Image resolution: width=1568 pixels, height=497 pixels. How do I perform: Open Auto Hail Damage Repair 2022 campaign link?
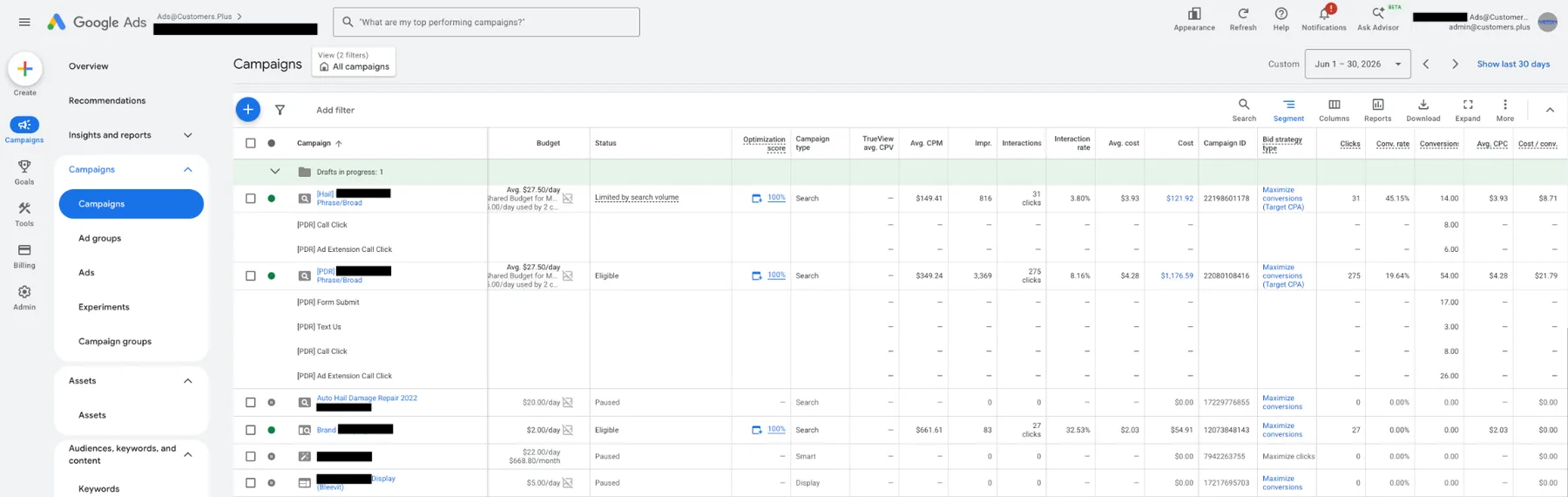pyautogui.click(x=367, y=398)
